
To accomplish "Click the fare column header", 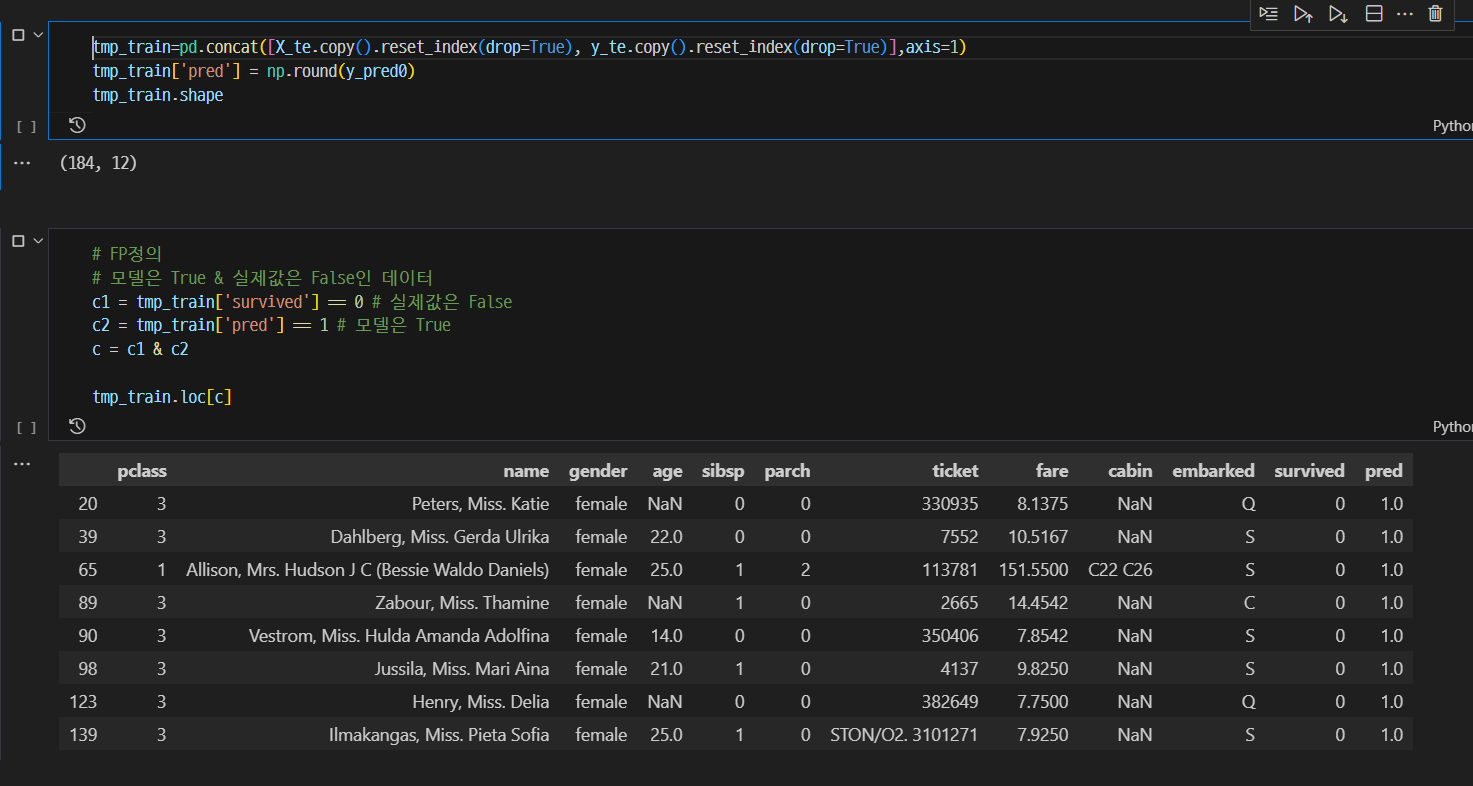I will click(x=1052, y=471).
